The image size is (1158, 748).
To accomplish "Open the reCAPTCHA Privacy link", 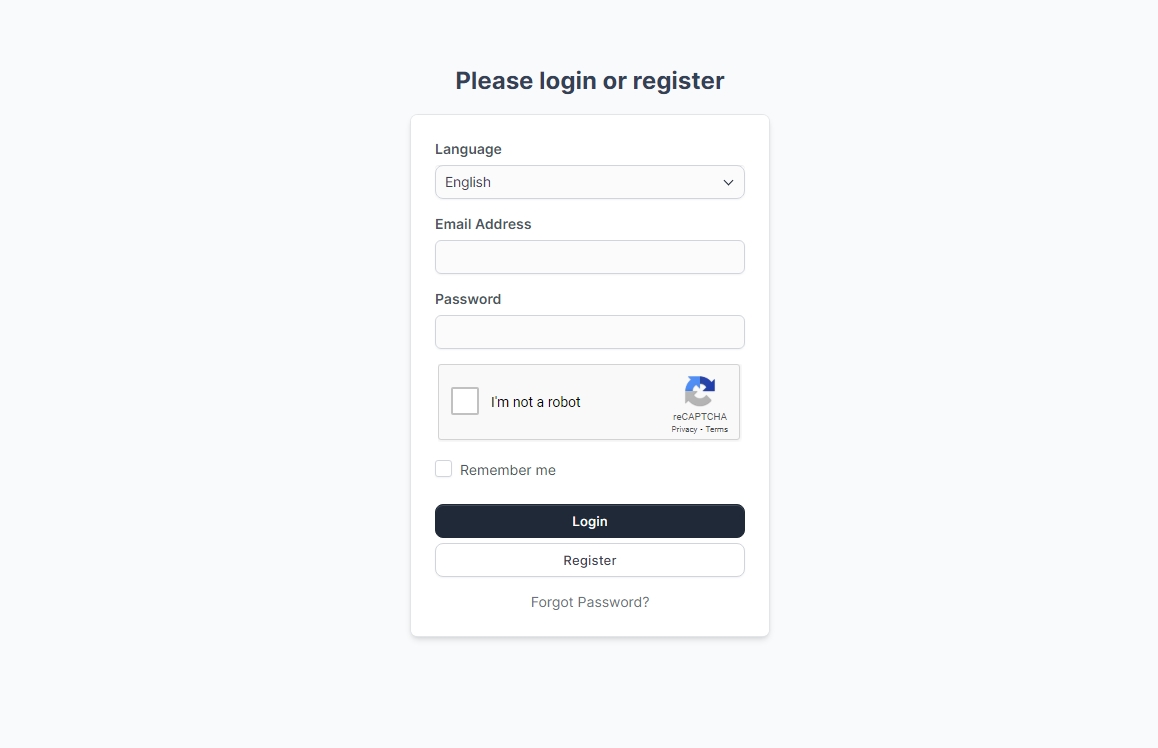I will [684, 429].
